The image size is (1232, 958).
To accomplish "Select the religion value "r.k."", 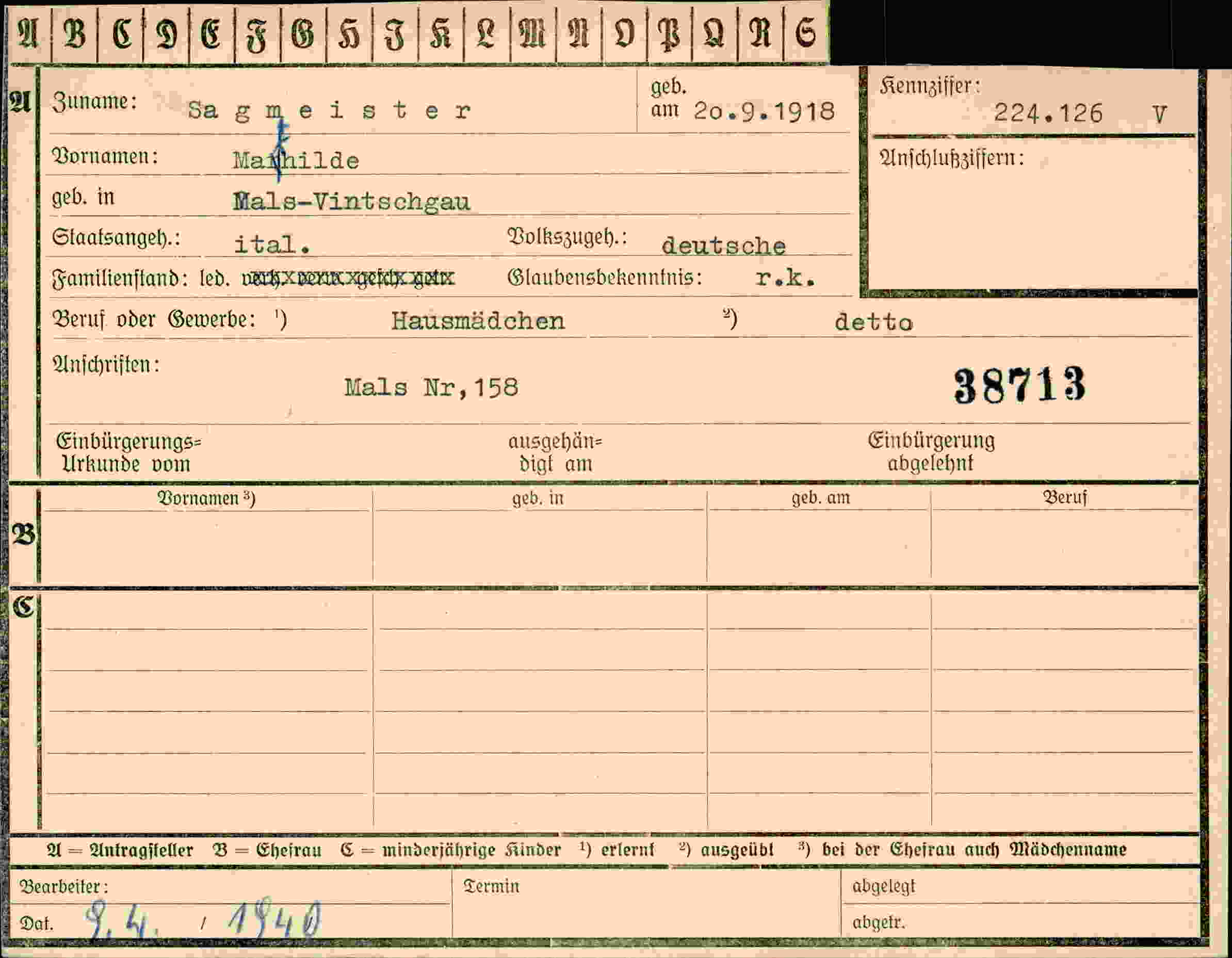I will tap(786, 277).
